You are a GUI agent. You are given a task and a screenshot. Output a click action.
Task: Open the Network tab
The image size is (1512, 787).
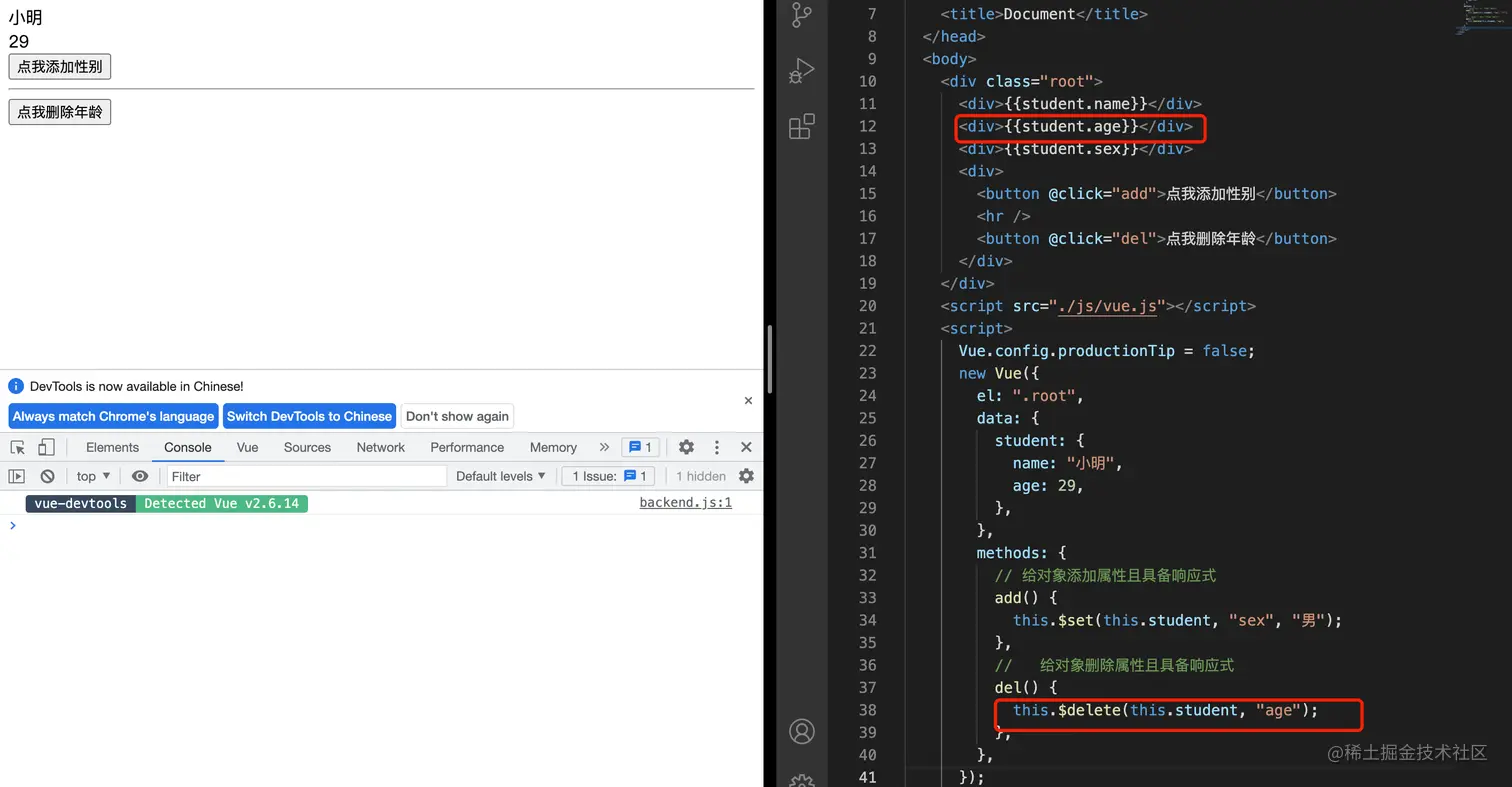coord(381,447)
